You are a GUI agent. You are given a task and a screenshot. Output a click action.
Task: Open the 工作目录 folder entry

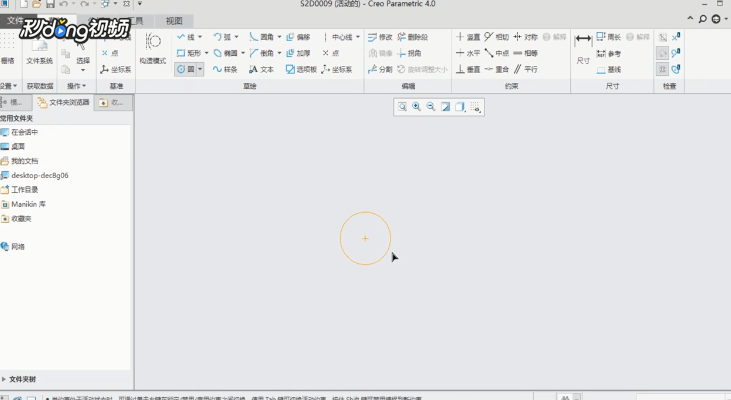click(20, 190)
